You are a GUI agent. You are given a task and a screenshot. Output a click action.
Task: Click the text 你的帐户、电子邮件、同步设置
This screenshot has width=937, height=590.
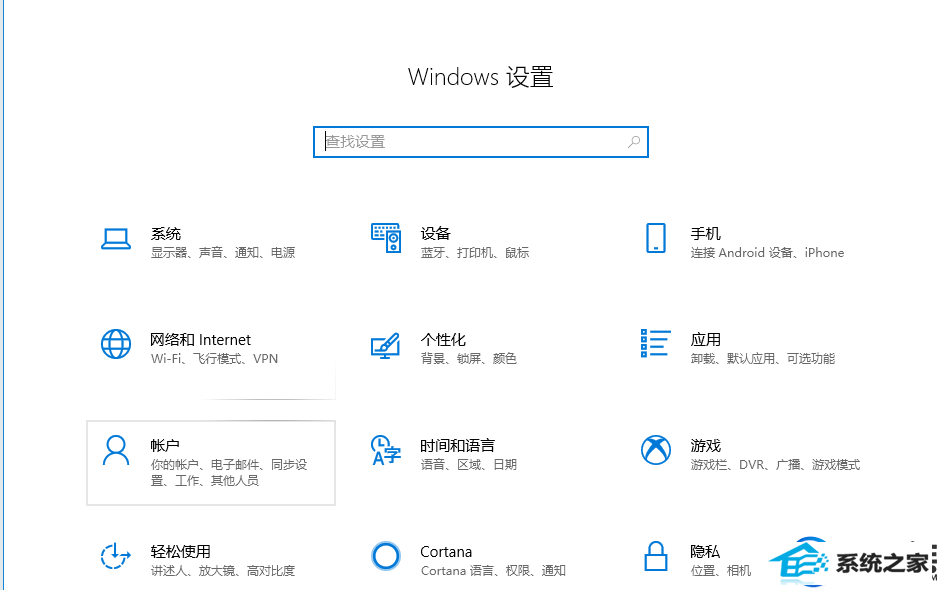pyautogui.click(x=229, y=473)
